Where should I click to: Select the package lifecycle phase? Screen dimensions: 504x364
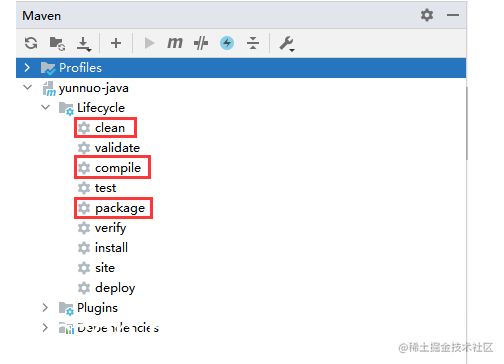[x=120, y=208]
